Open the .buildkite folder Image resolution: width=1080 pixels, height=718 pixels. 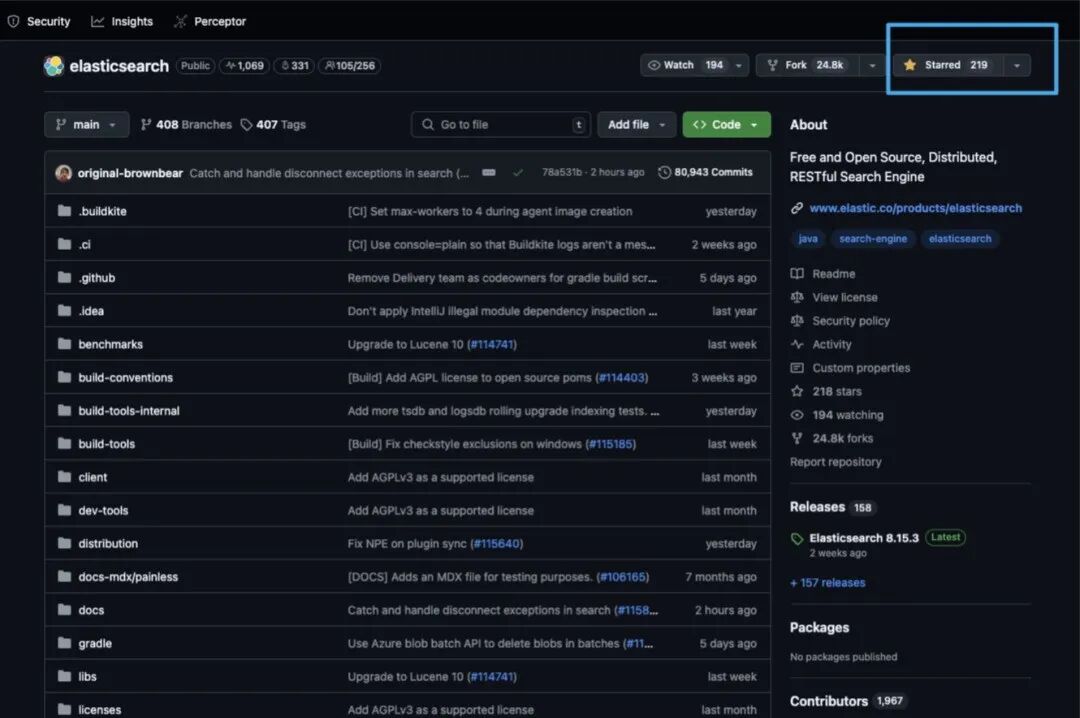[x=103, y=212]
